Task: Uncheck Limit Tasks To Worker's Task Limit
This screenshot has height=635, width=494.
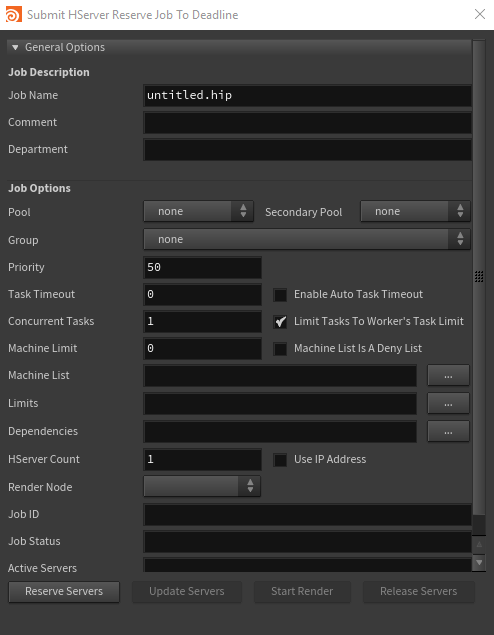Action: [280, 322]
